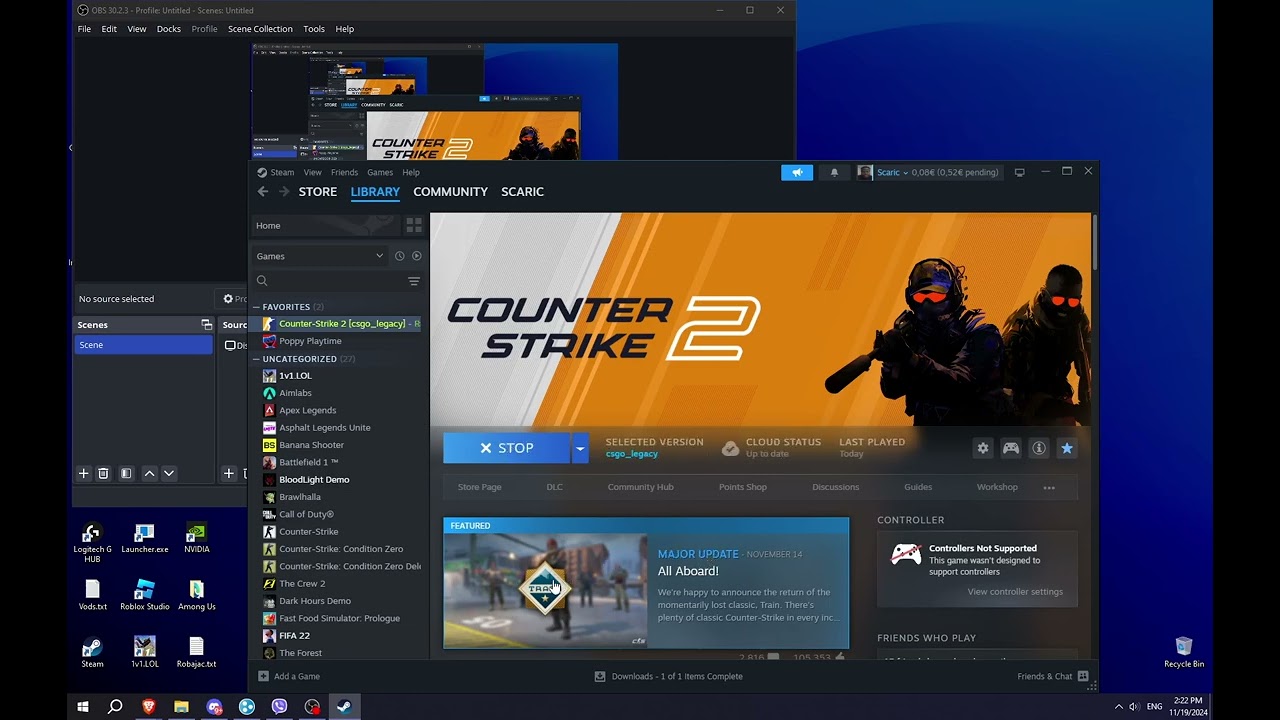Screen dimensions: 1280x720
Task: Open Friends & Chat in Steam
Action: point(1052,677)
